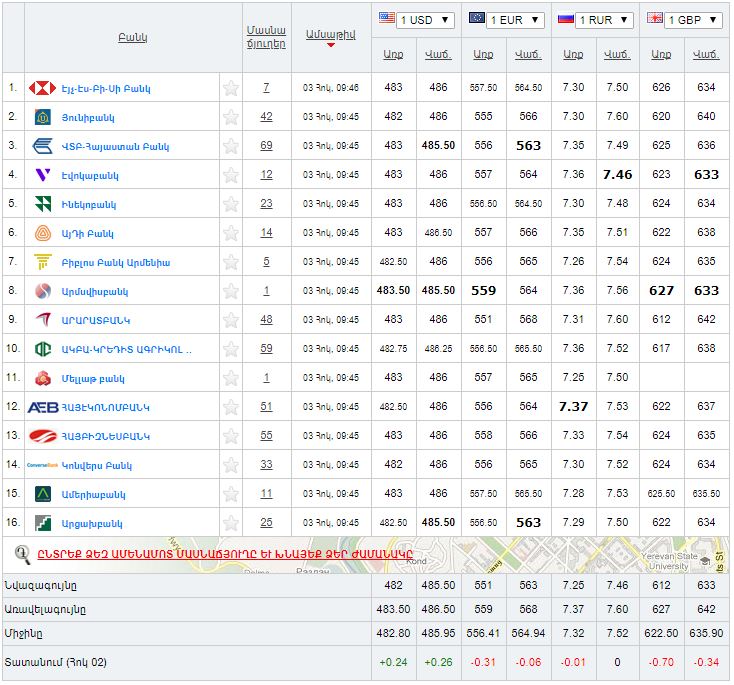This screenshot has width=734, height=685.
Task: Open the Յունիբանկ bank name link
Action: pyautogui.click(x=88, y=117)
